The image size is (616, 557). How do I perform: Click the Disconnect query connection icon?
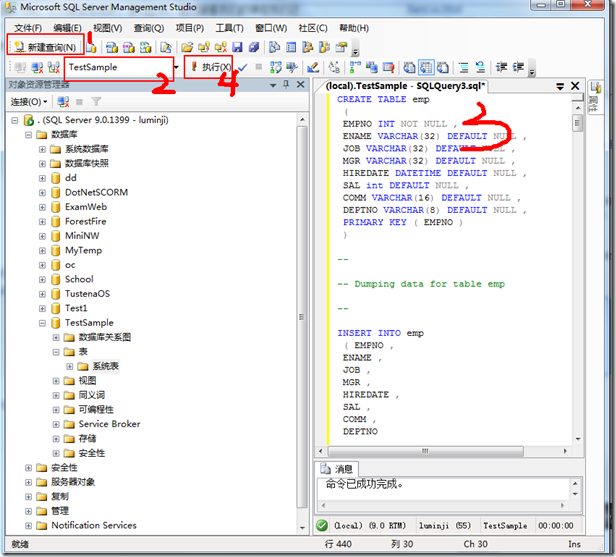tap(37, 68)
